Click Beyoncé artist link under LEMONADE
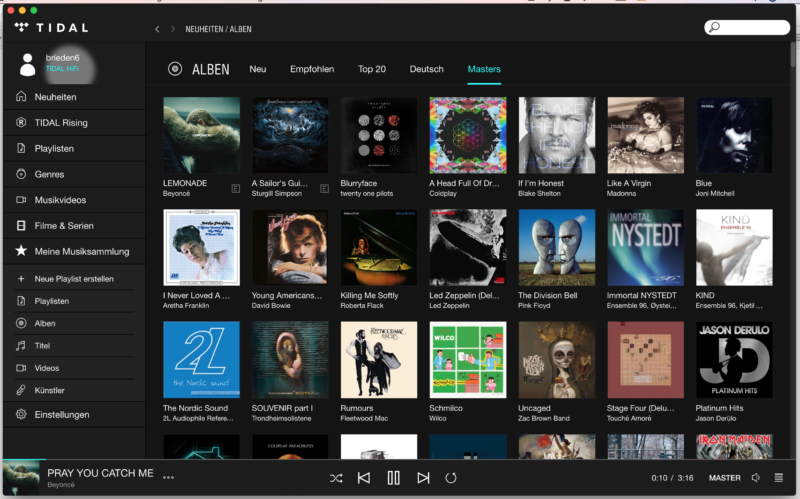 177,193
